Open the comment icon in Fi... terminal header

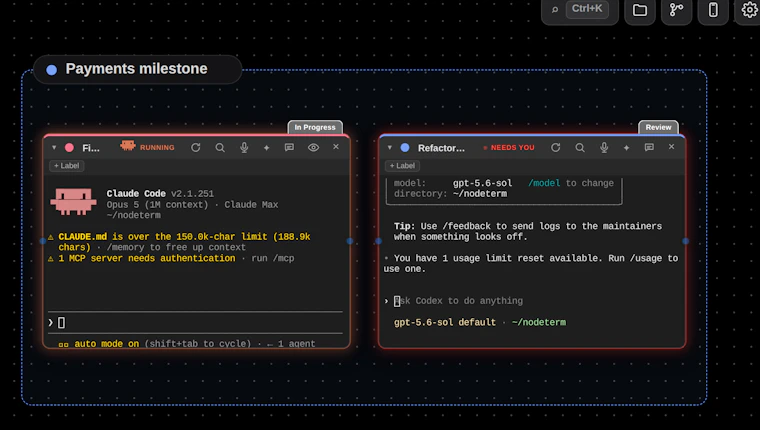[x=289, y=147]
